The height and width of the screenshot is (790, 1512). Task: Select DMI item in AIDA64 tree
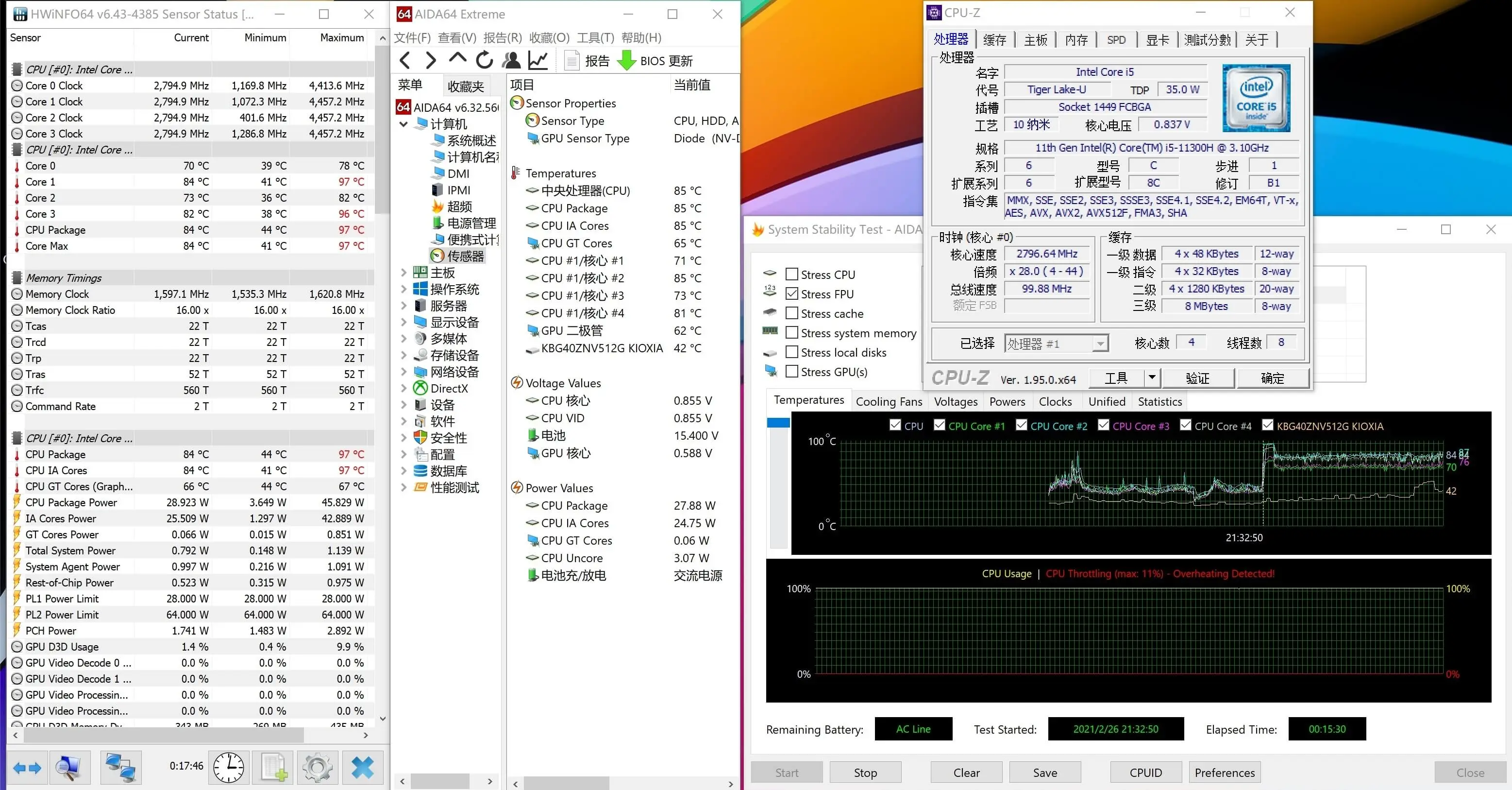451,174
